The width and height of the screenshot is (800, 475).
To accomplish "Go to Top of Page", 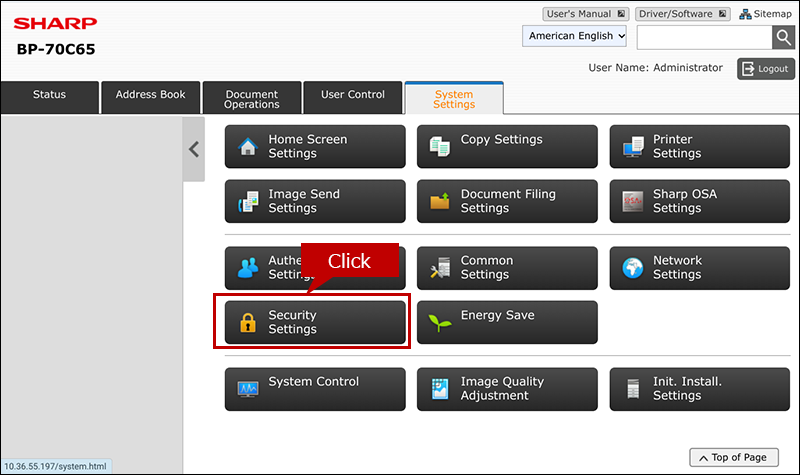I will pyautogui.click(x=734, y=458).
